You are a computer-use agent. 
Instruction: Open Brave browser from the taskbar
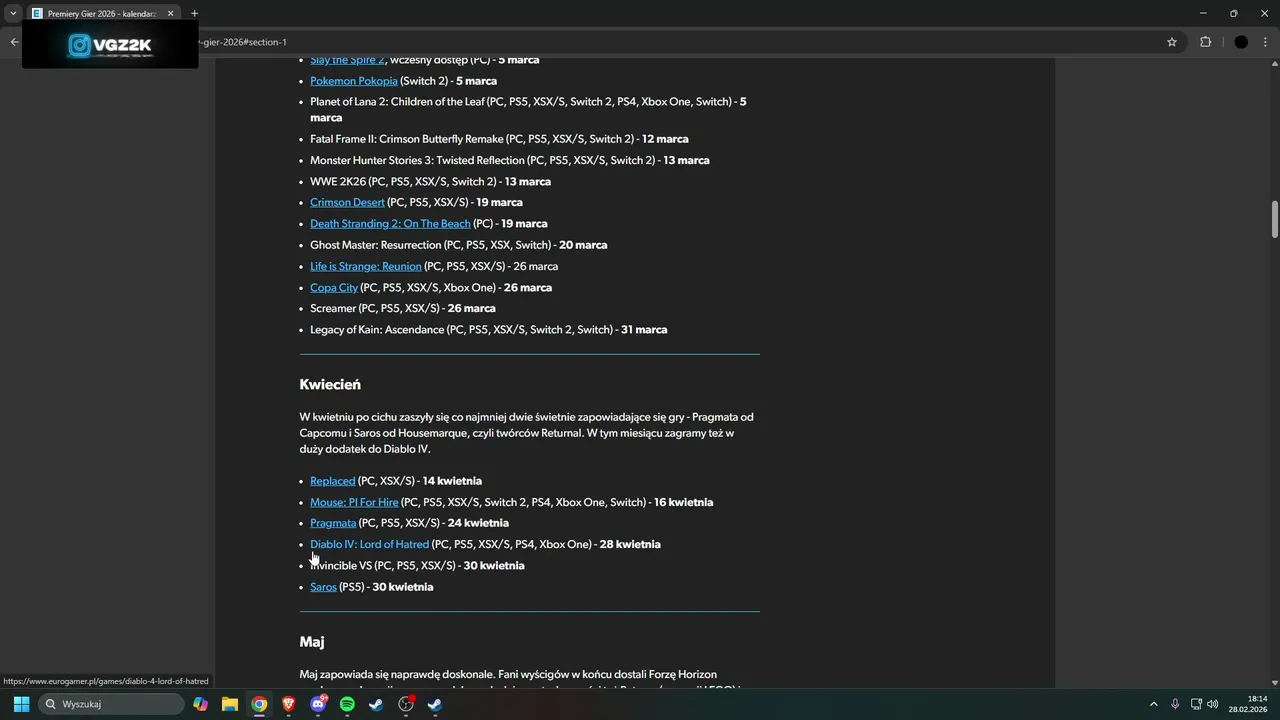289,704
